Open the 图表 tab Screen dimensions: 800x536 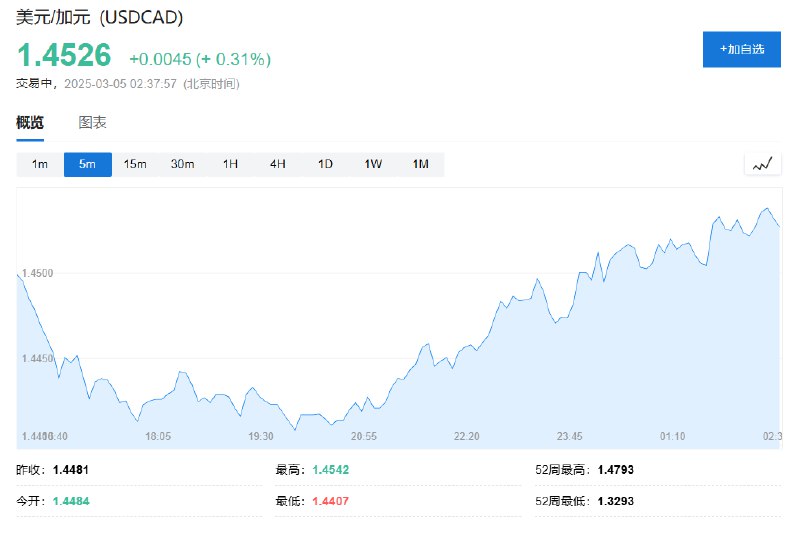tap(92, 122)
